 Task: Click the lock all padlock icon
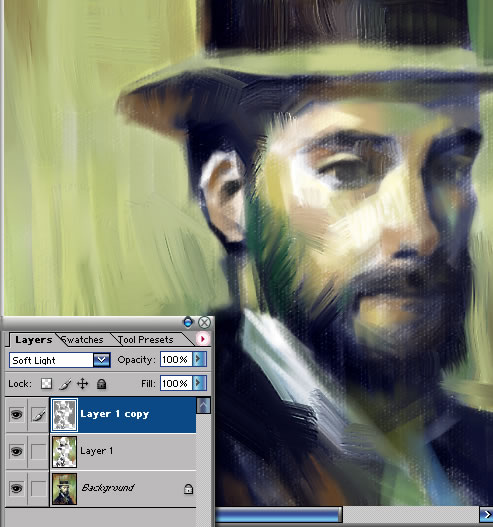[101, 383]
